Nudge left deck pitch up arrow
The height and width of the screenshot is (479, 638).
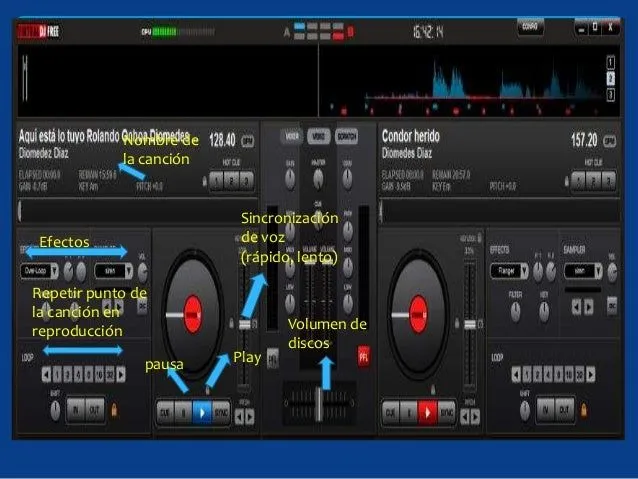250,417
